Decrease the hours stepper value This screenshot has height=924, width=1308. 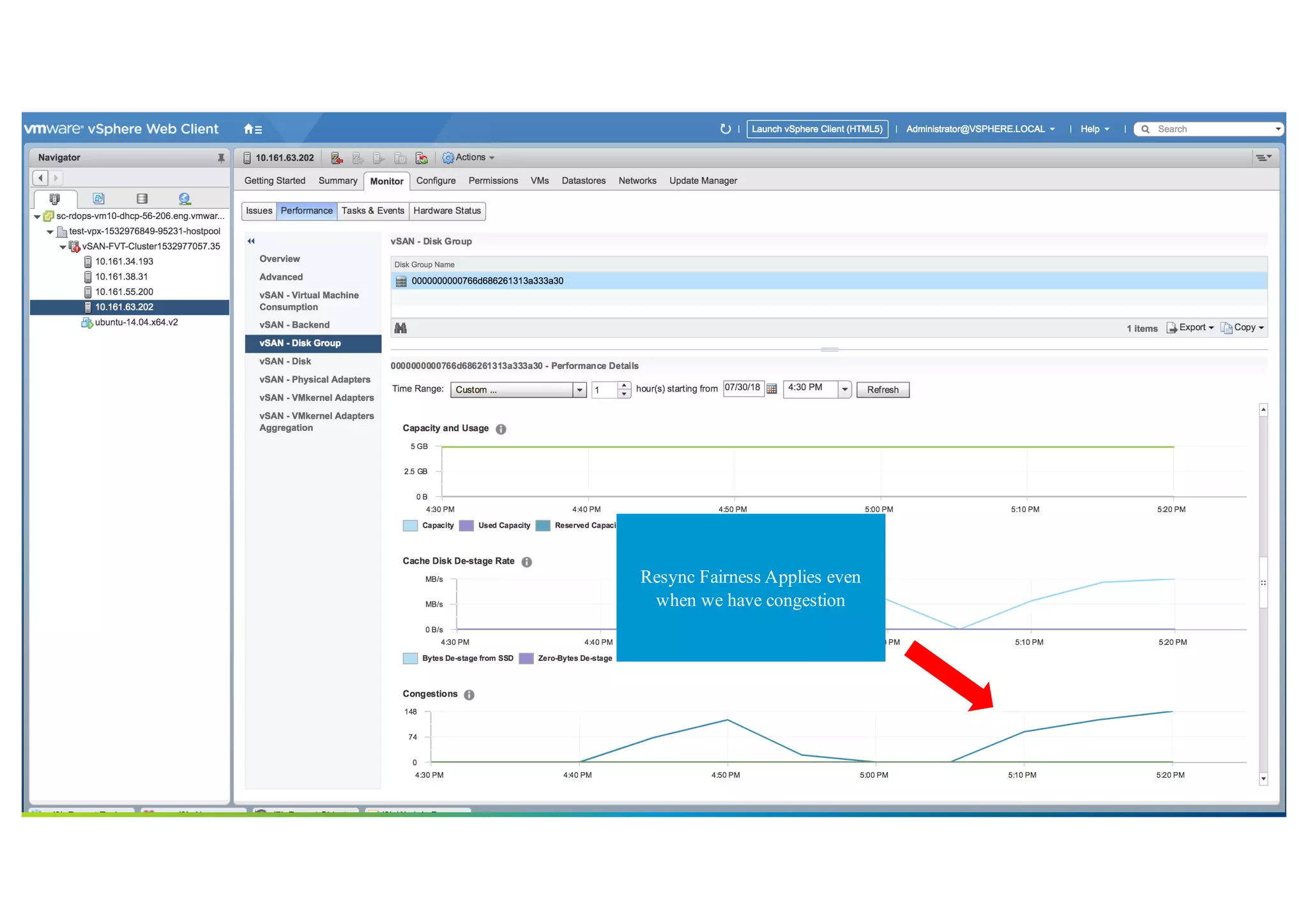click(624, 394)
